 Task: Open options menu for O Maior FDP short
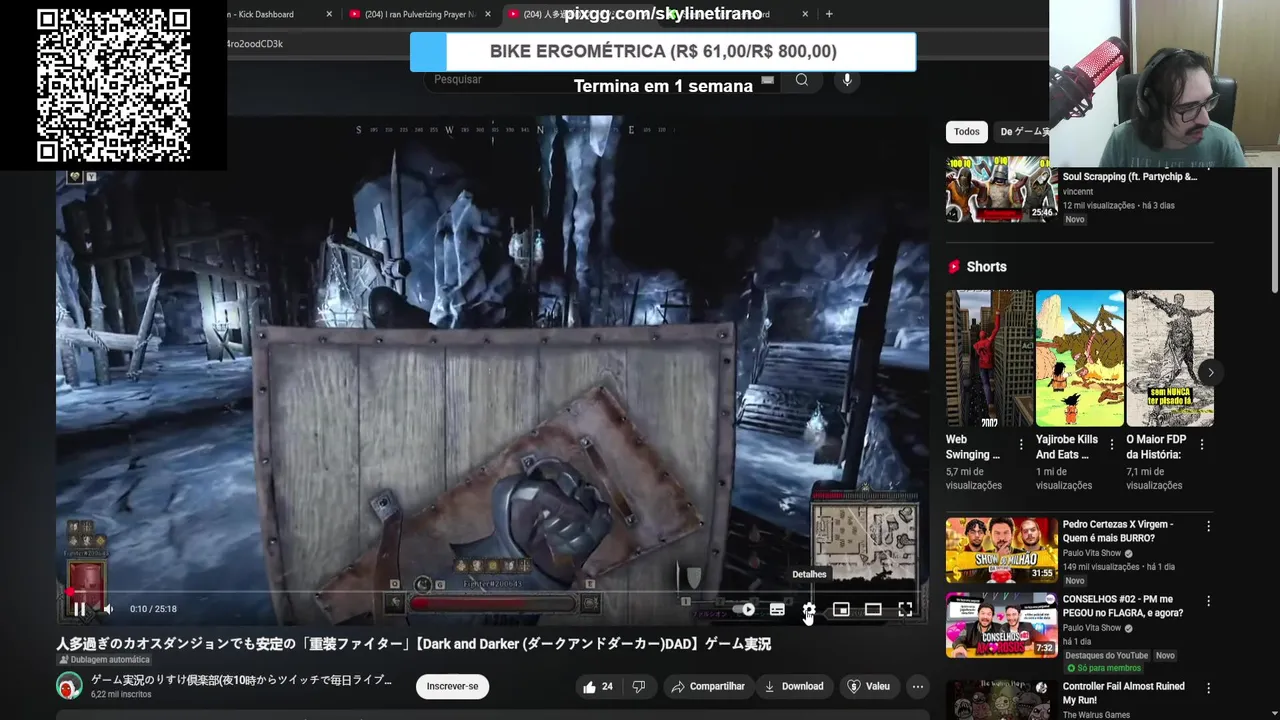(x=1202, y=445)
